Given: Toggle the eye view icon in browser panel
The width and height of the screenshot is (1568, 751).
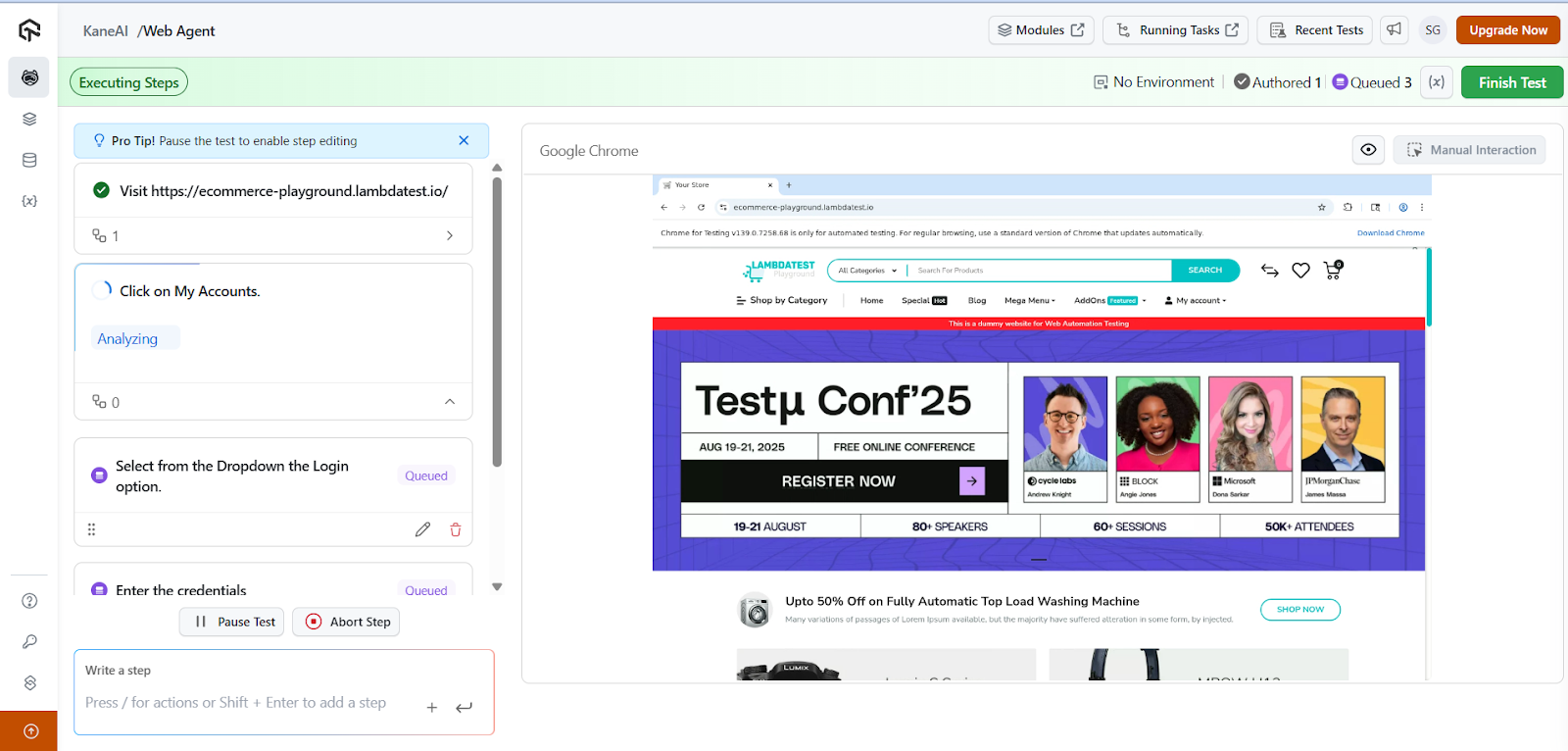Looking at the screenshot, I should pyautogui.click(x=1368, y=150).
